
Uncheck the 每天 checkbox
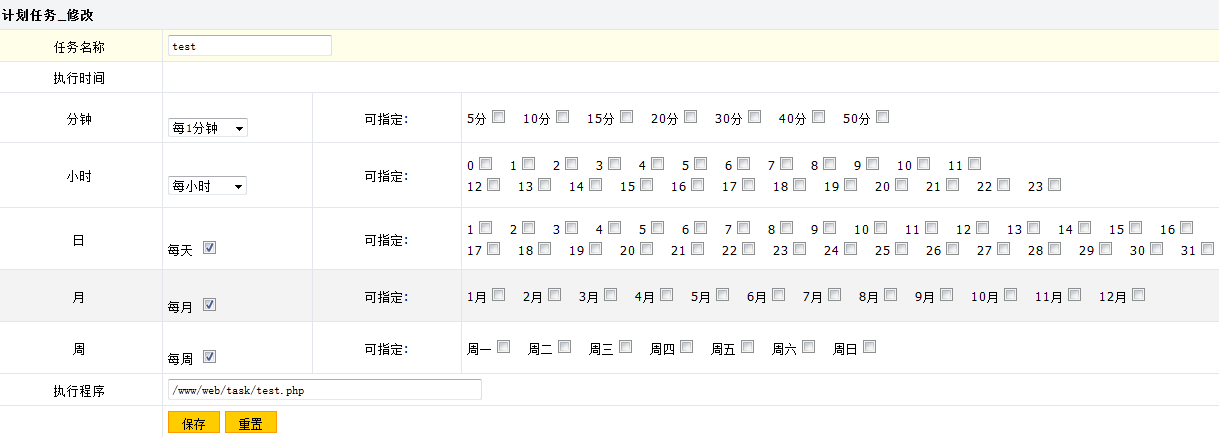click(x=210, y=248)
